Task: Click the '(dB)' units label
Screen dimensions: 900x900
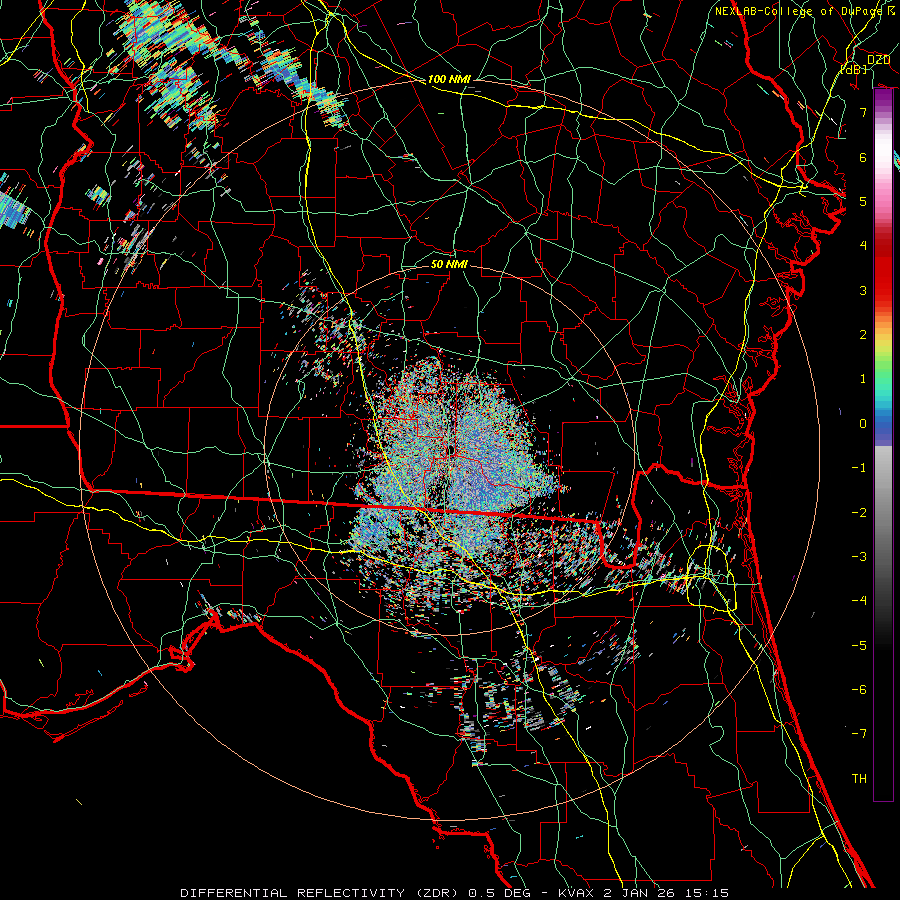Action: [x=854, y=69]
